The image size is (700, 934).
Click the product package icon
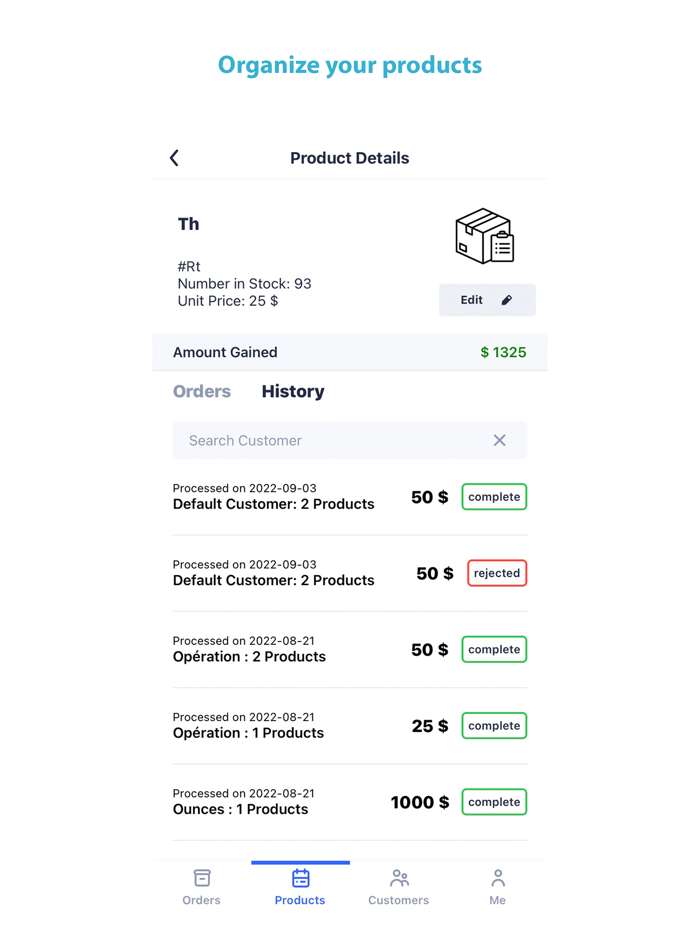pyautogui.click(x=484, y=236)
